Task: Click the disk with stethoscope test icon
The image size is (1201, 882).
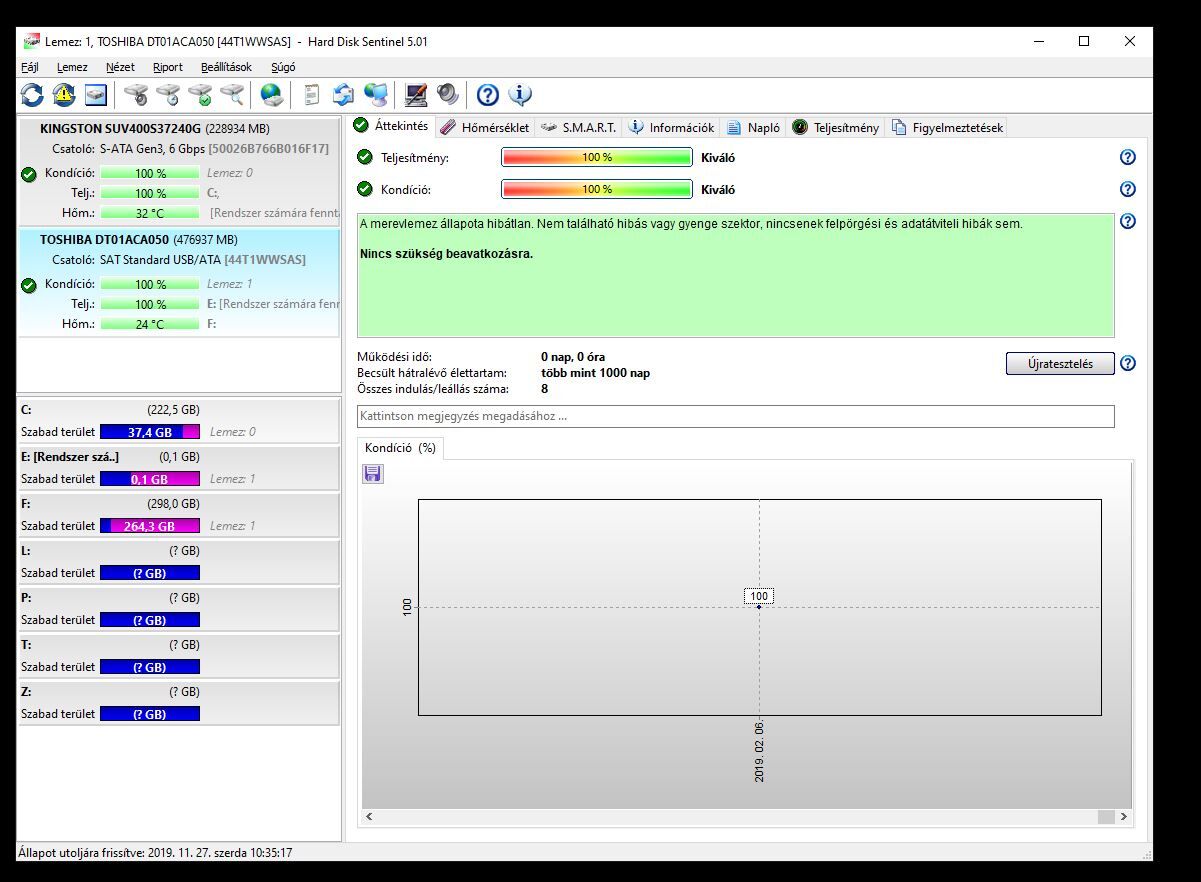Action: (136, 95)
